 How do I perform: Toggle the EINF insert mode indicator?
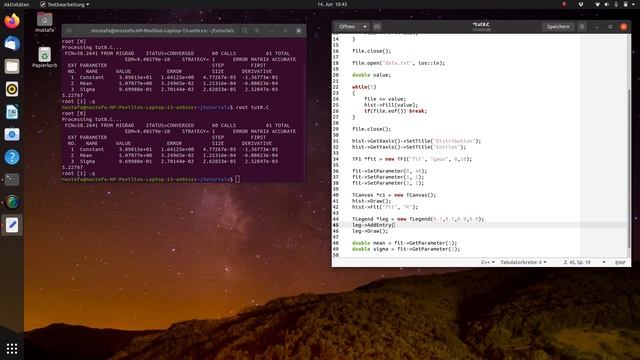(620, 262)
